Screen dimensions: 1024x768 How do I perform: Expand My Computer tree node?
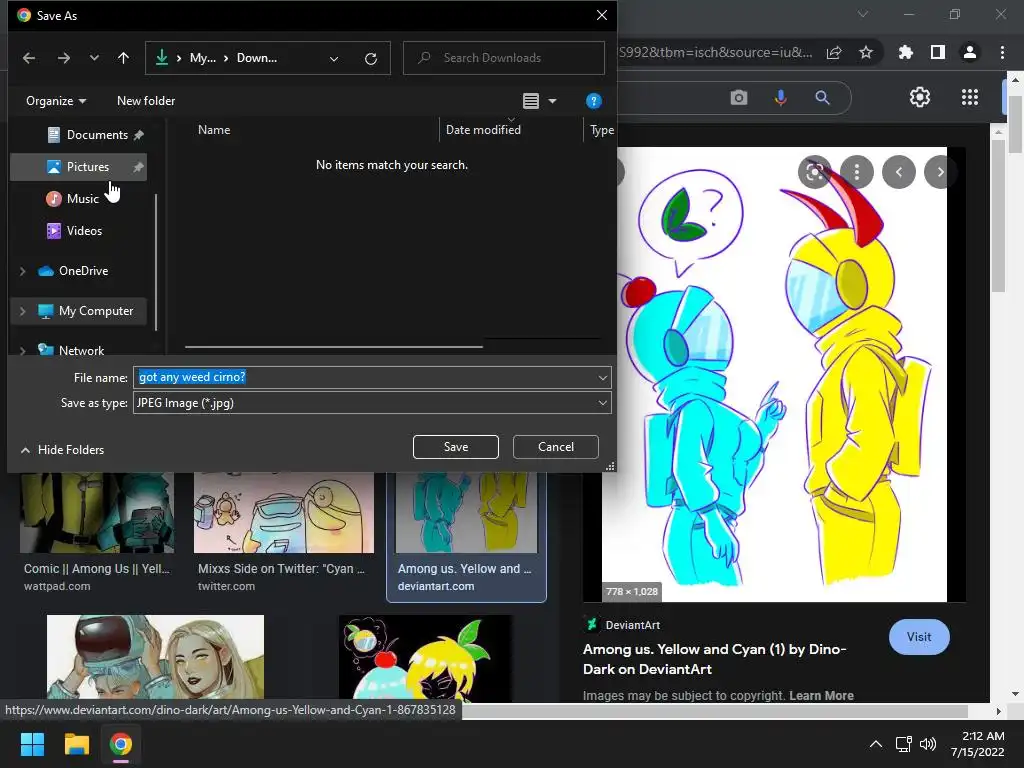[23, 312]
